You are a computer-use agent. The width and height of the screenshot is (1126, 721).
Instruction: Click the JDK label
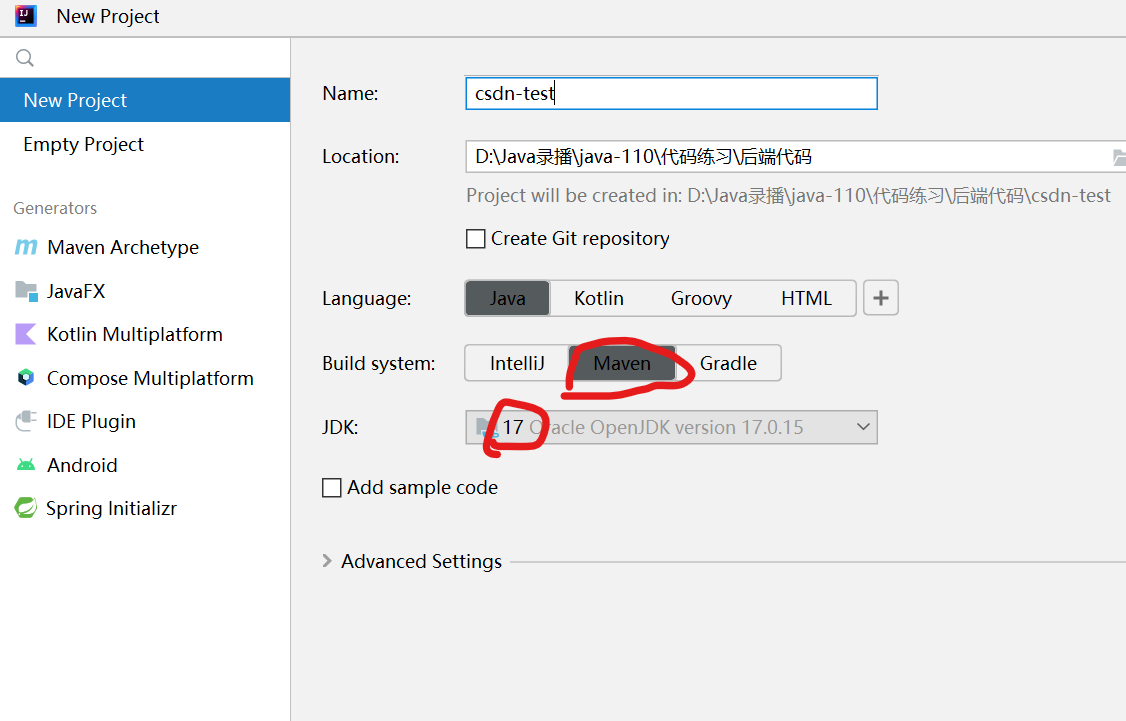340,427
